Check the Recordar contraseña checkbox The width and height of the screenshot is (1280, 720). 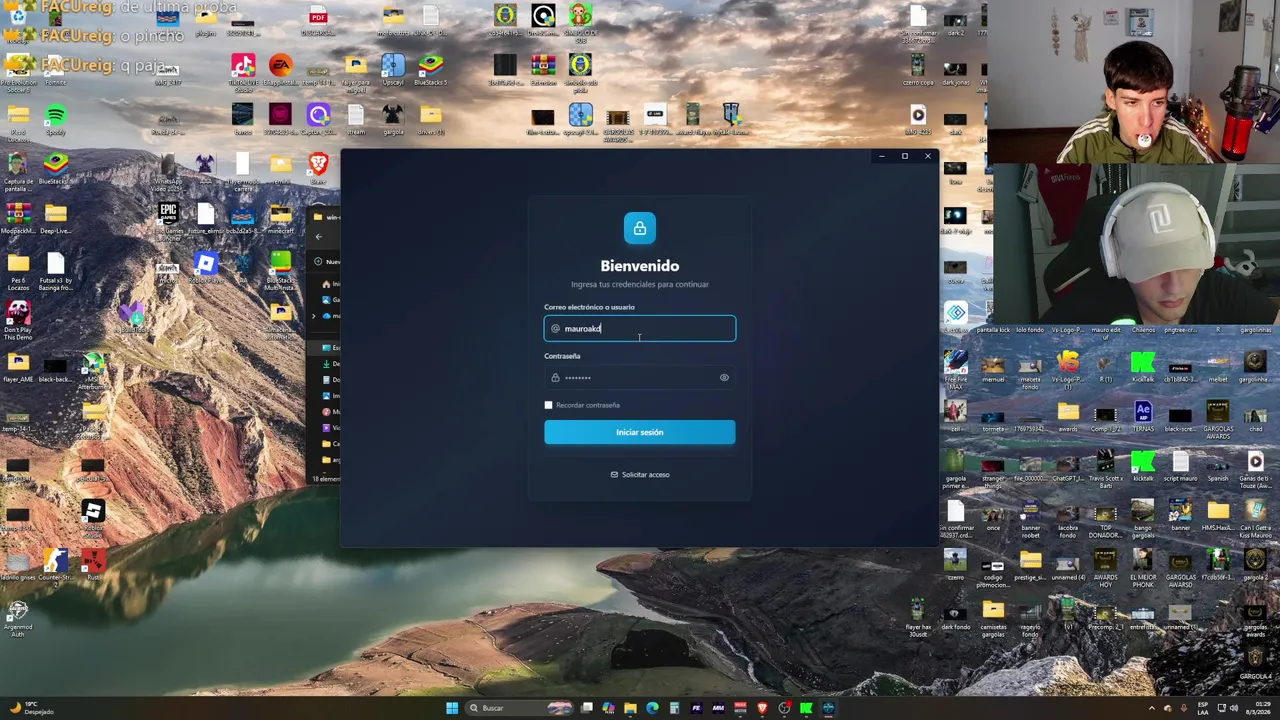point(548,405)
